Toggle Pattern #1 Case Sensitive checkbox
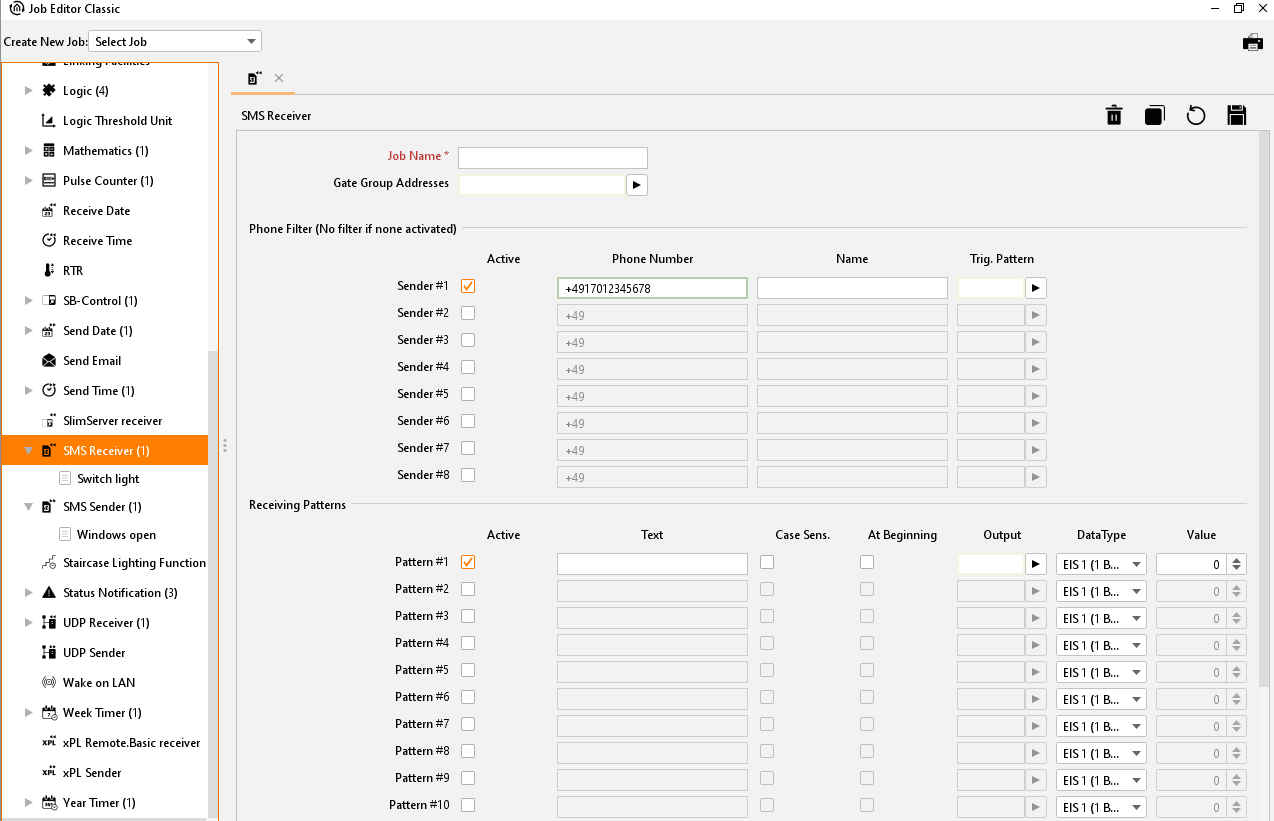 click(x=767, y=562)
